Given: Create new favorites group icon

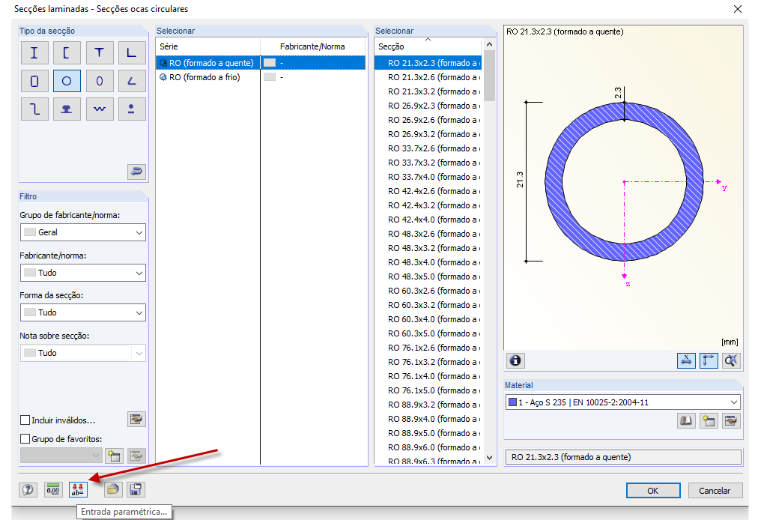Looking at the screenshot, I should [114, 456].
